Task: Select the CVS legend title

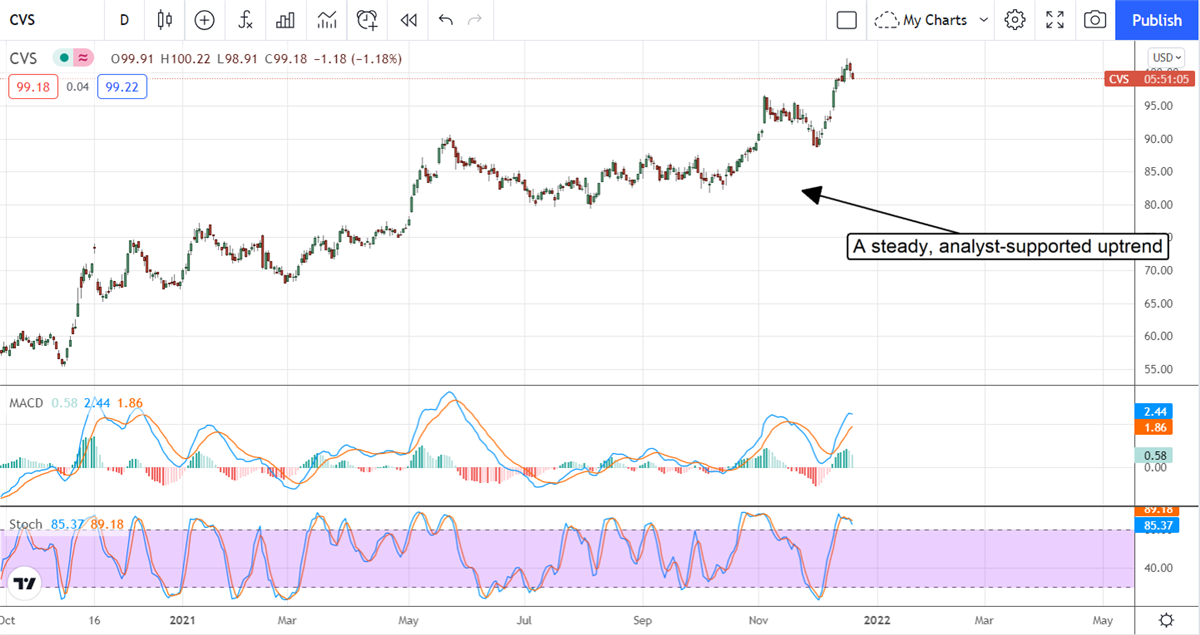Action: click(24, 59)
